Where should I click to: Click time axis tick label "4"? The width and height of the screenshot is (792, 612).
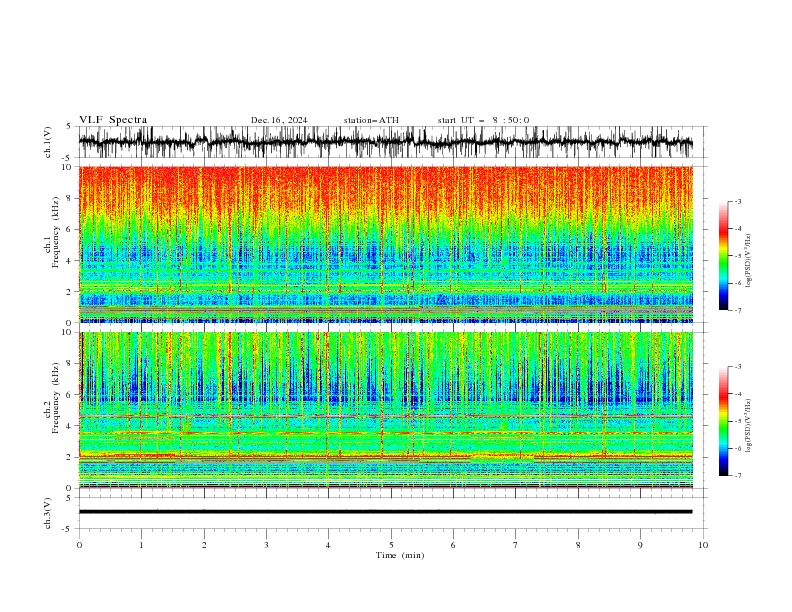click(328, 545)
